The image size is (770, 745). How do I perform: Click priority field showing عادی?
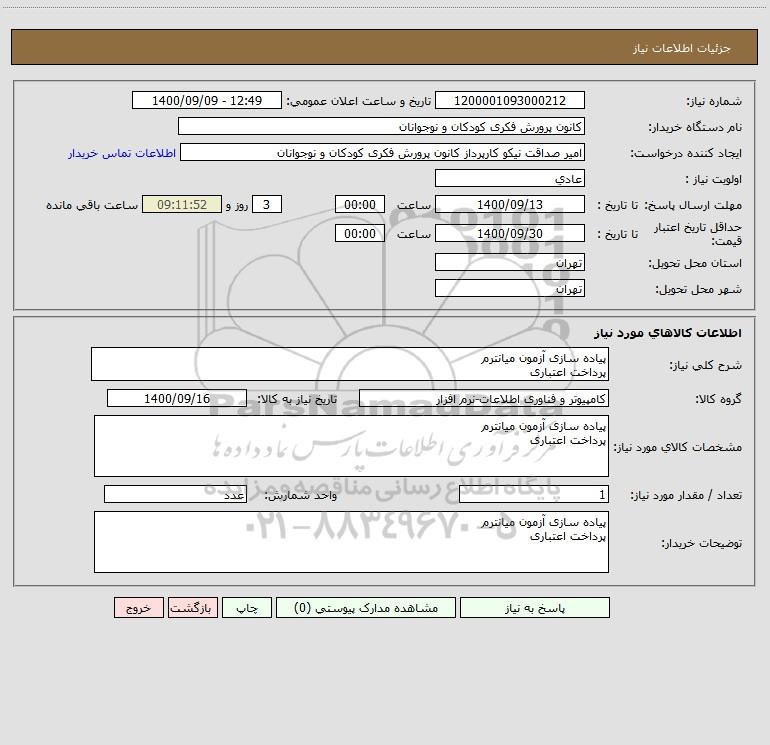click(x=510, y=178)
